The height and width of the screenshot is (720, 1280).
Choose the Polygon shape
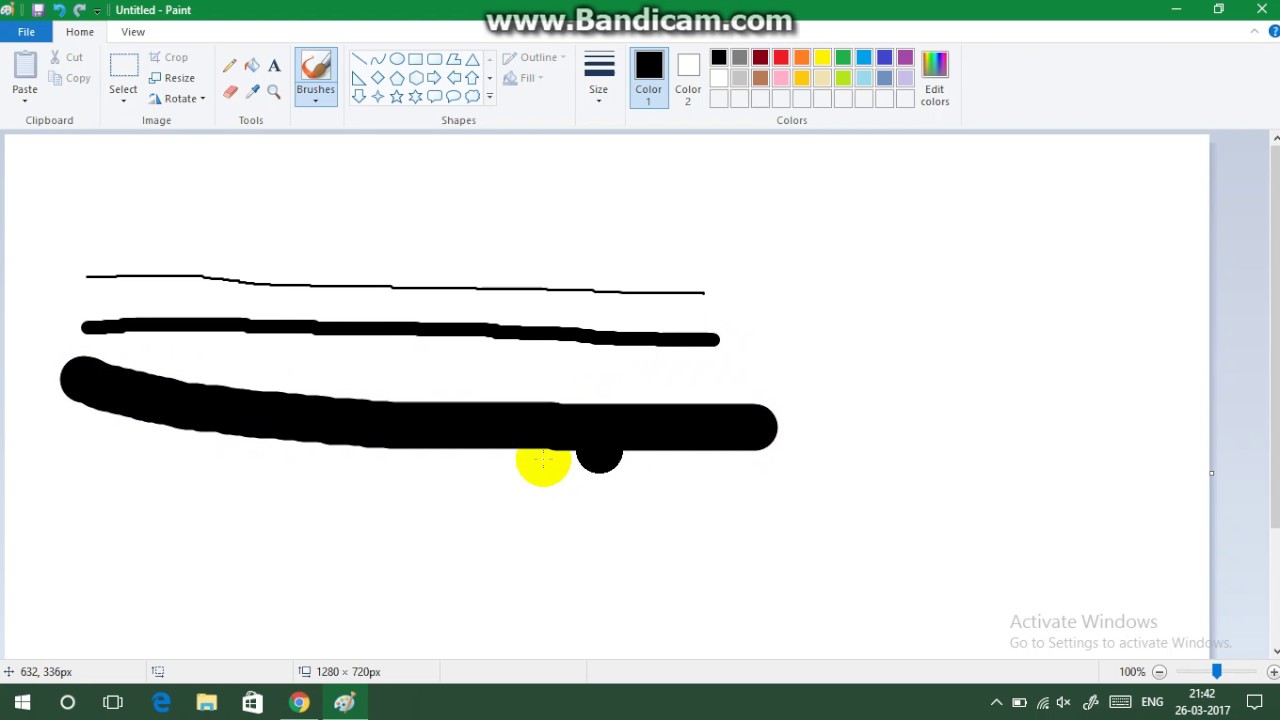tap(454, 59)
